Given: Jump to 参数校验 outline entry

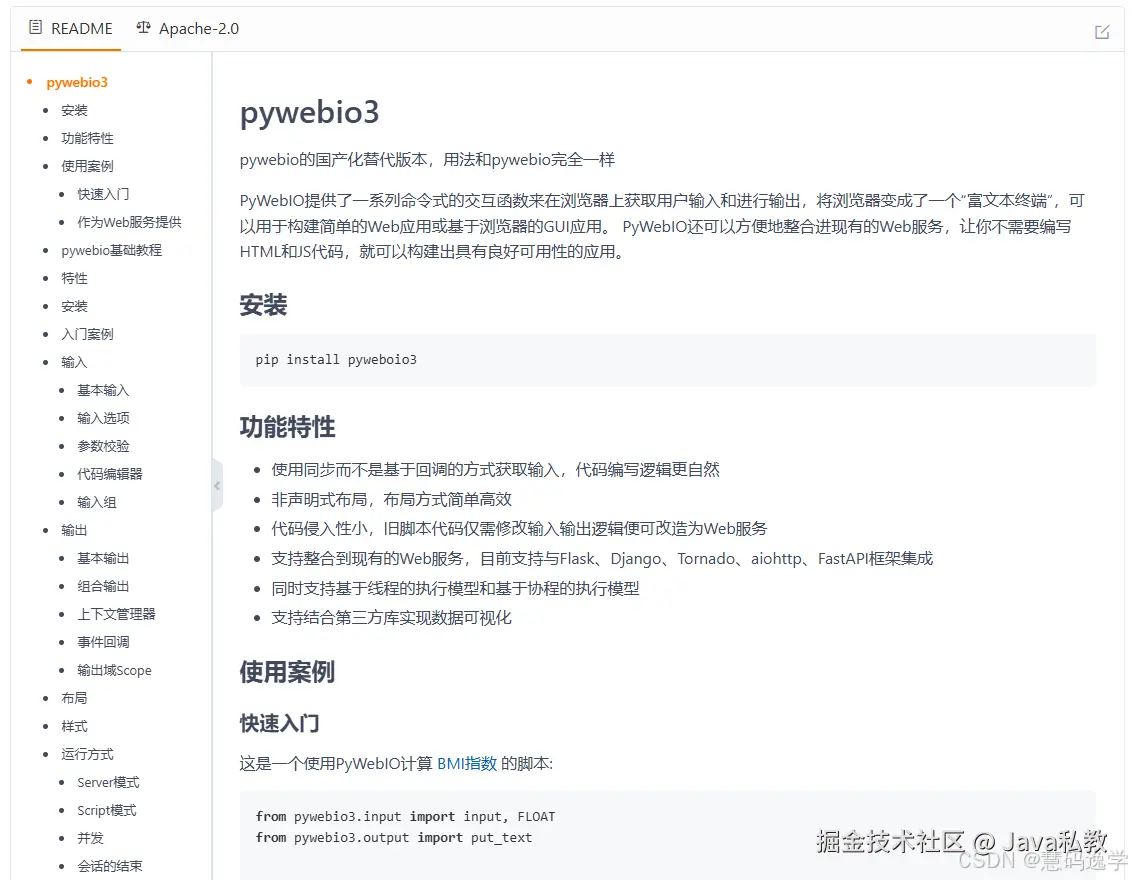Looking at the screenshot, I should (103, 446).
